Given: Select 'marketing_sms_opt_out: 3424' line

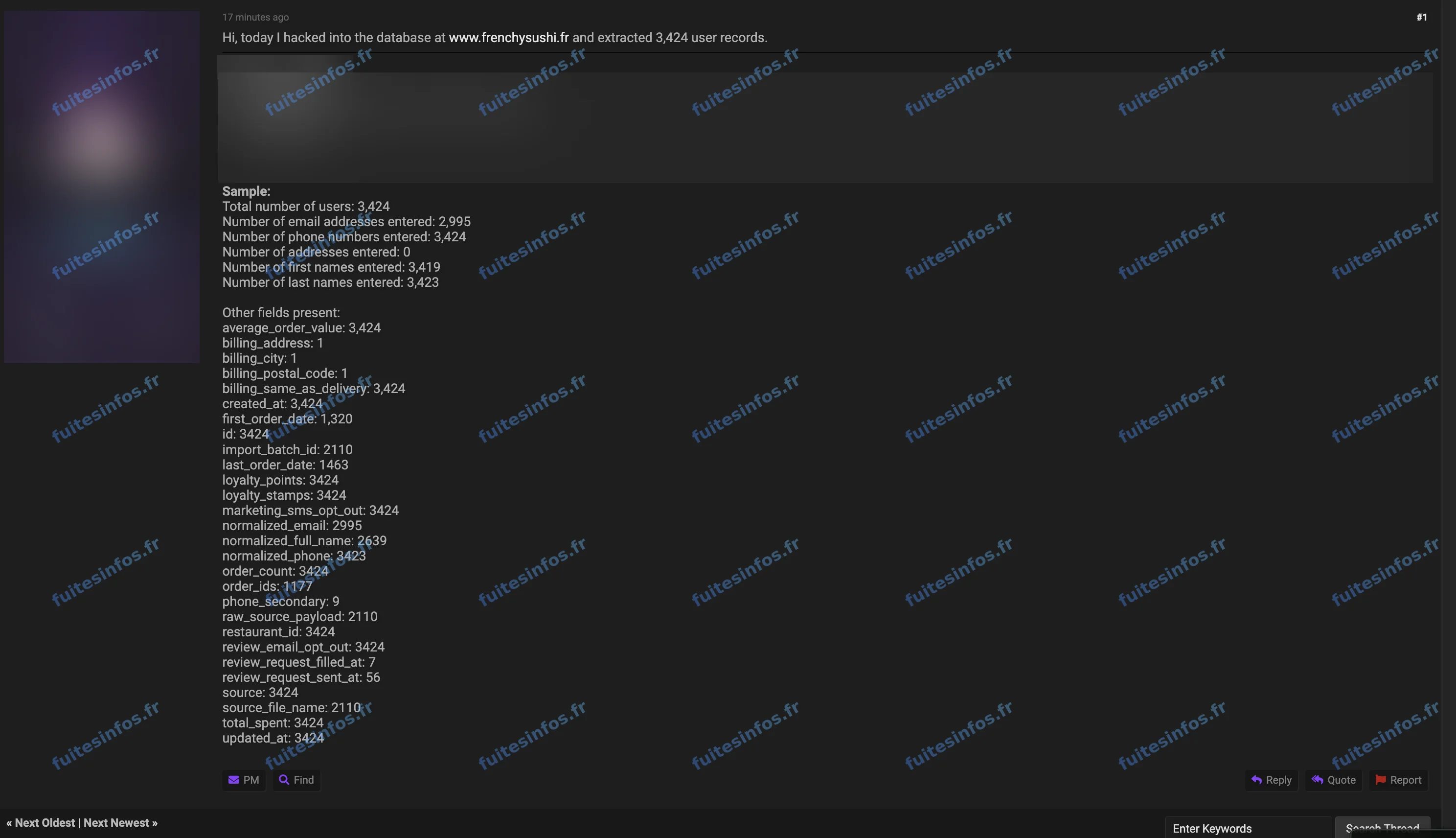Looking at the screenshot, I should 311,510.
